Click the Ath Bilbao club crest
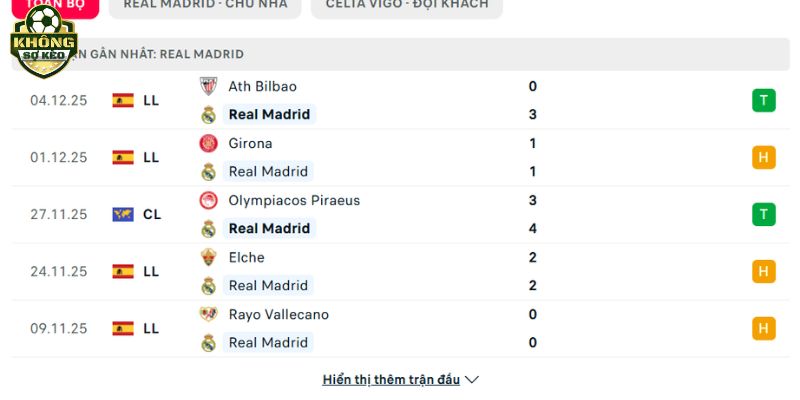This screenshot has height=400, width=800. [208, 86]
